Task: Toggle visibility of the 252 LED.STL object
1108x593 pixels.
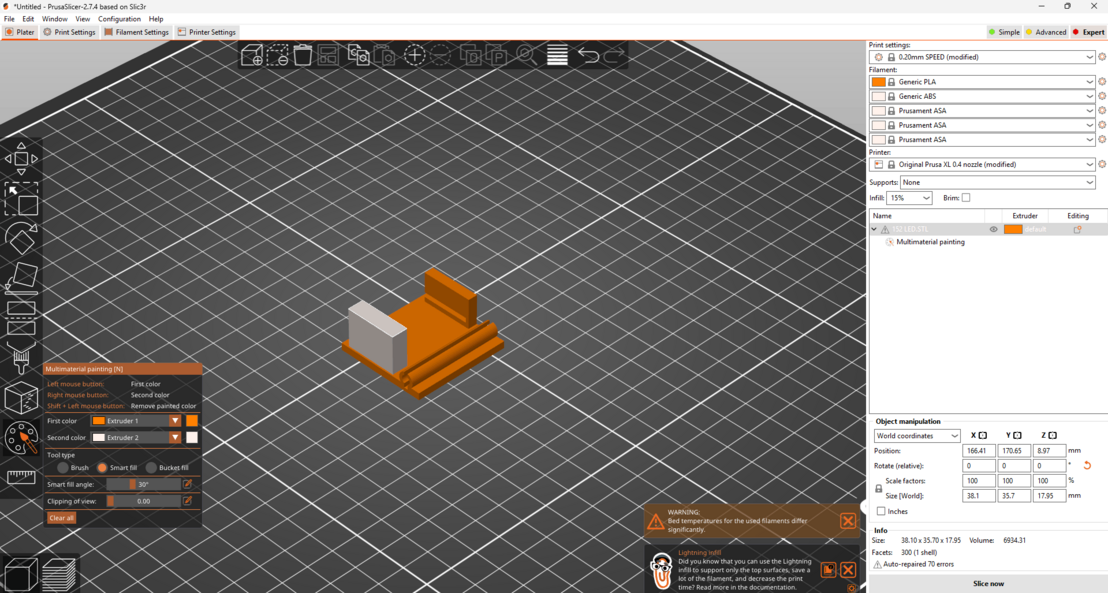Action: pyautogui.click(x=993, y=229)
